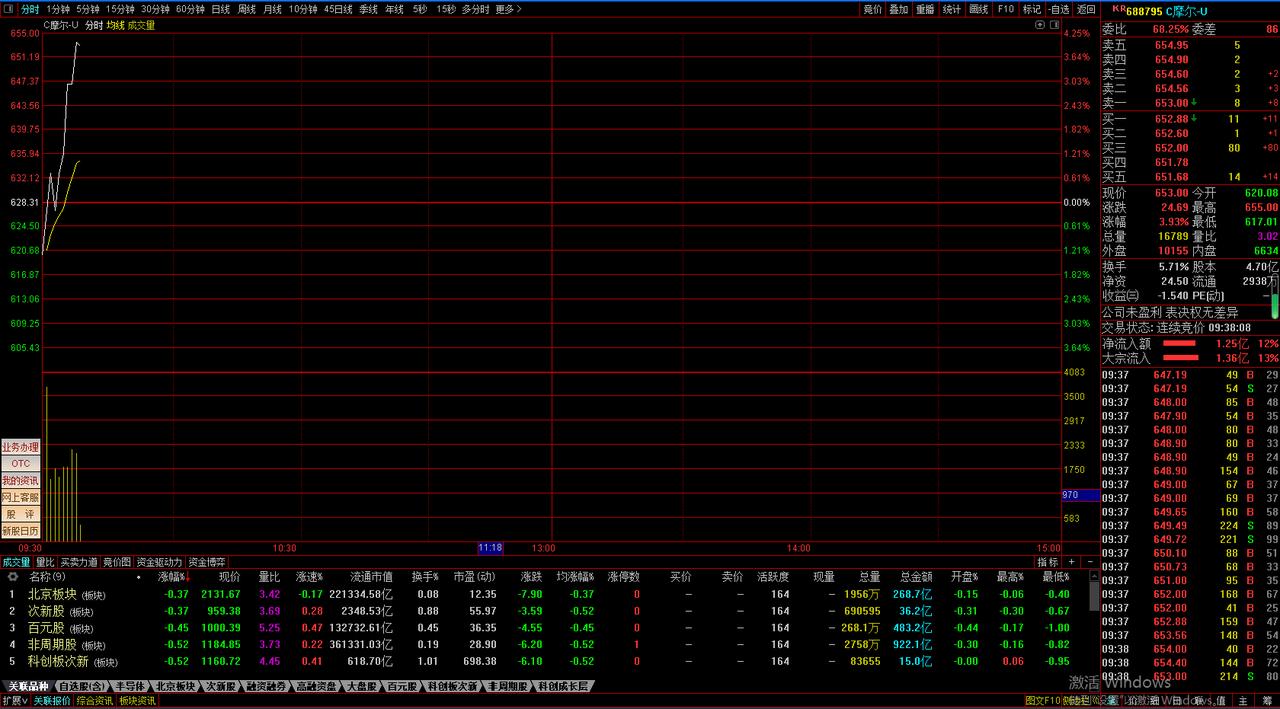This screenshot has height=709, width=1280.
Task: Open the 多分时 multi-day view
Action: click(475, 9)
